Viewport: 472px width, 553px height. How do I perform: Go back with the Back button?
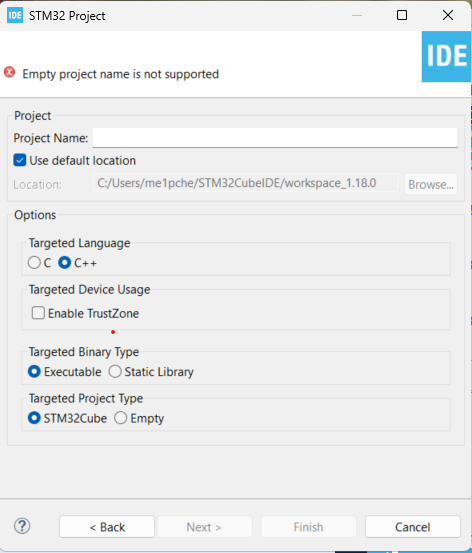(x=107, y=527)
